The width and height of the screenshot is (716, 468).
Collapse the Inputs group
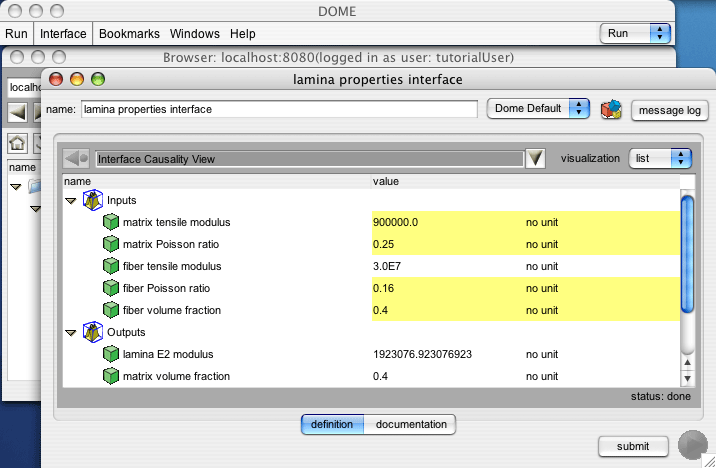pos(71,201)
